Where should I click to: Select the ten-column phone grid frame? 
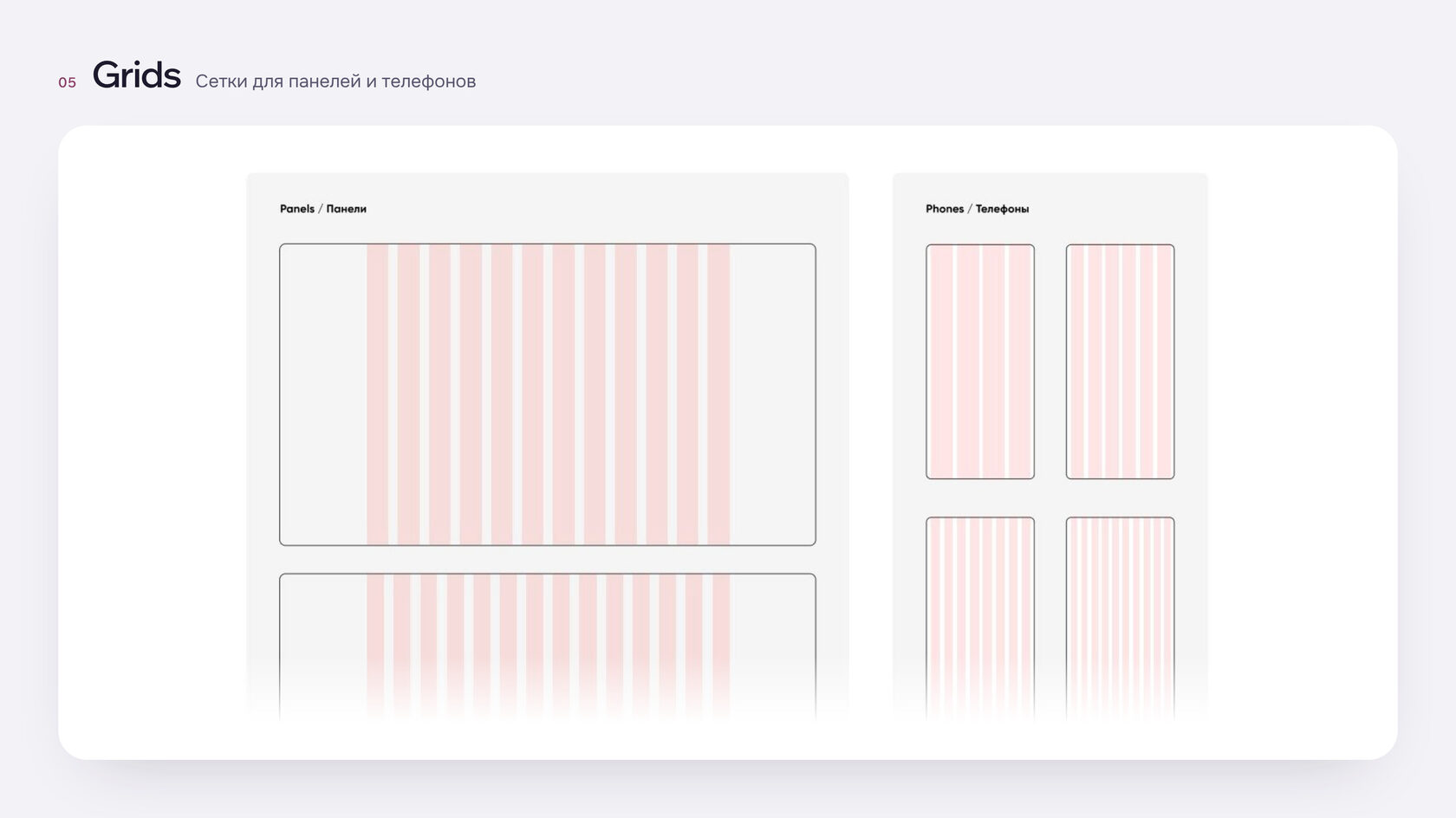coord(1121,619)
